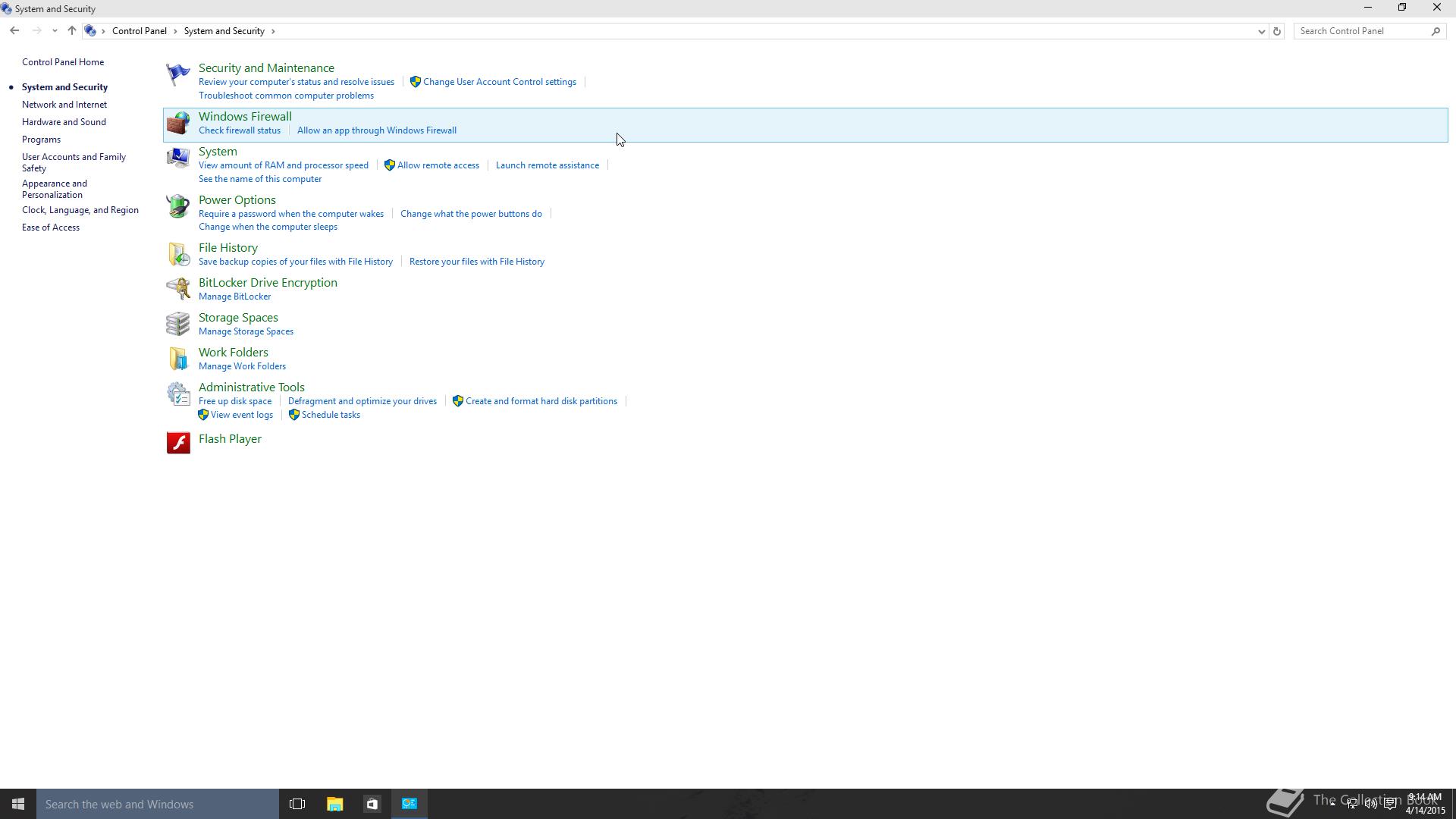The height and width of the screenshot is (819, 1456).
Task: Open Network and Internet category
Action: (x=64, y=105)
